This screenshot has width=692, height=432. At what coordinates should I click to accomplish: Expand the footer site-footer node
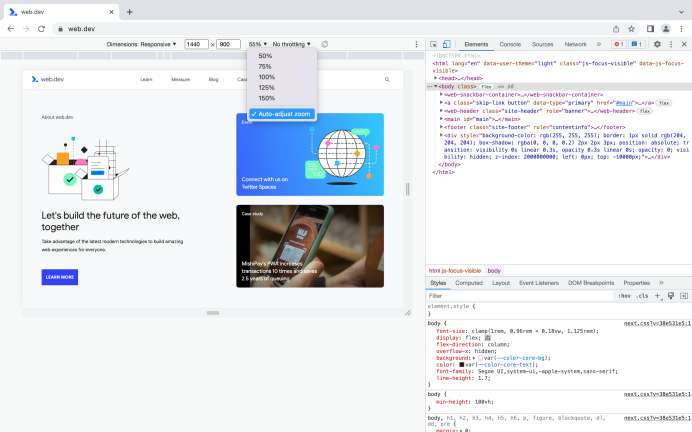[441, 127]
